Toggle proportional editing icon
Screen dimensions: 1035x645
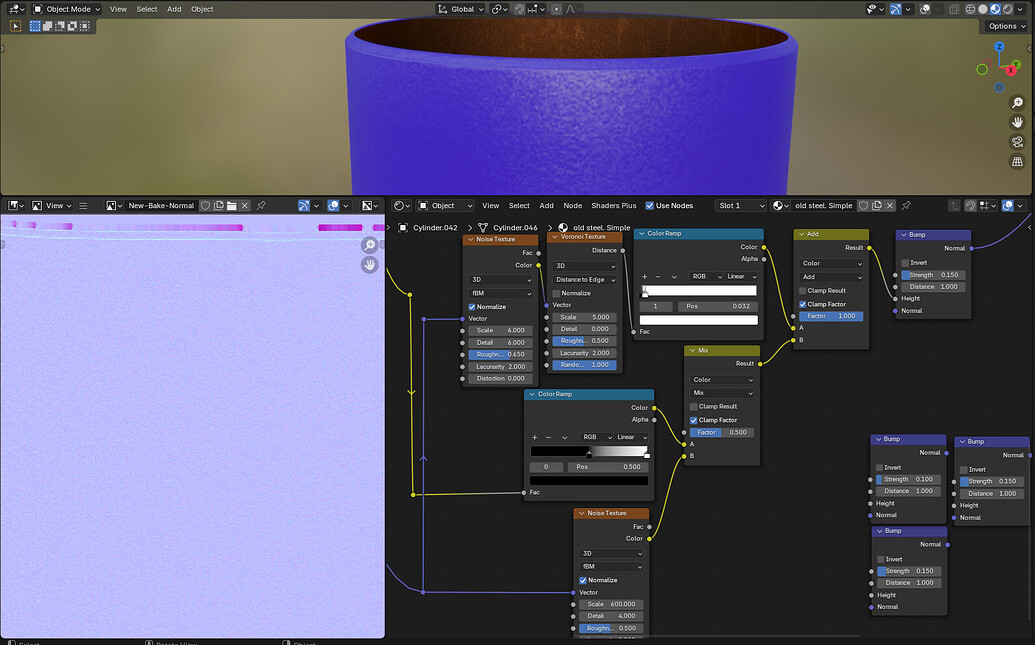556,9
